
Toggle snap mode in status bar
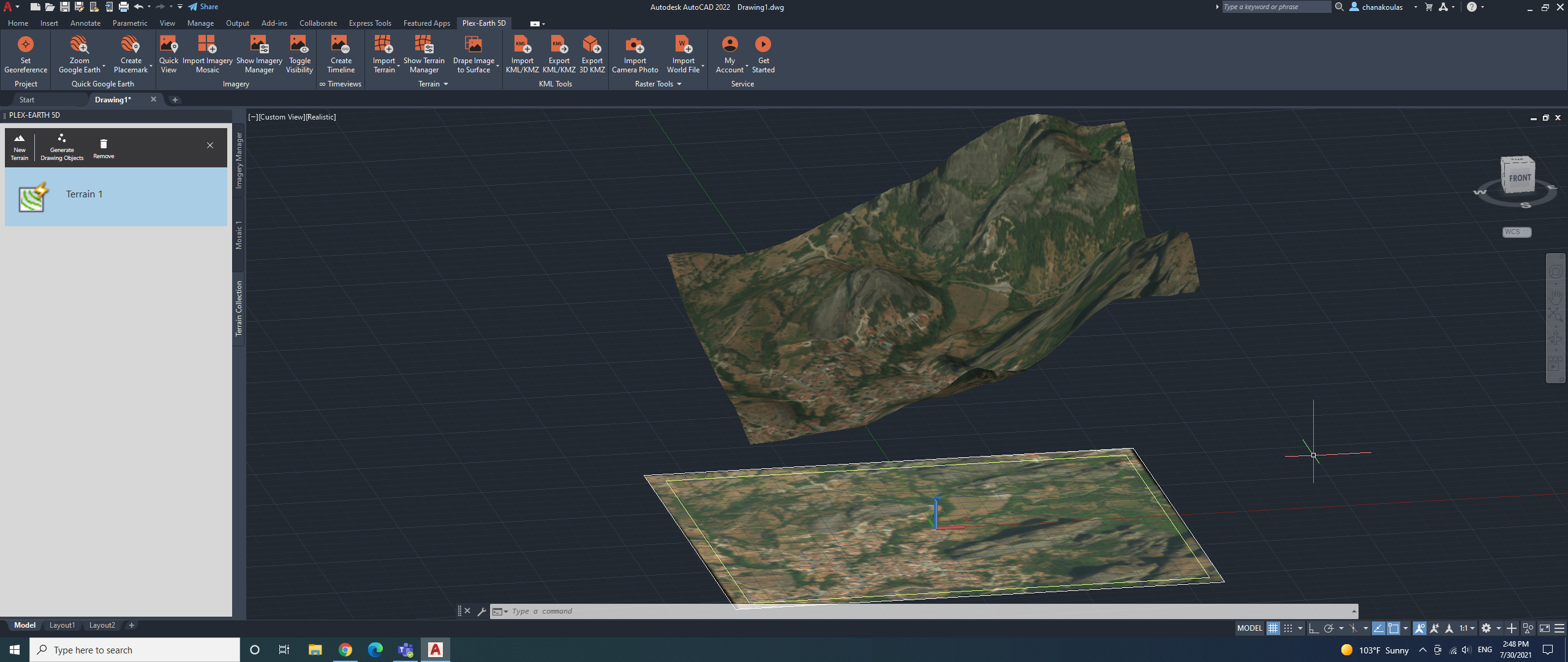pyautogui.click(x=1288, y=628)
